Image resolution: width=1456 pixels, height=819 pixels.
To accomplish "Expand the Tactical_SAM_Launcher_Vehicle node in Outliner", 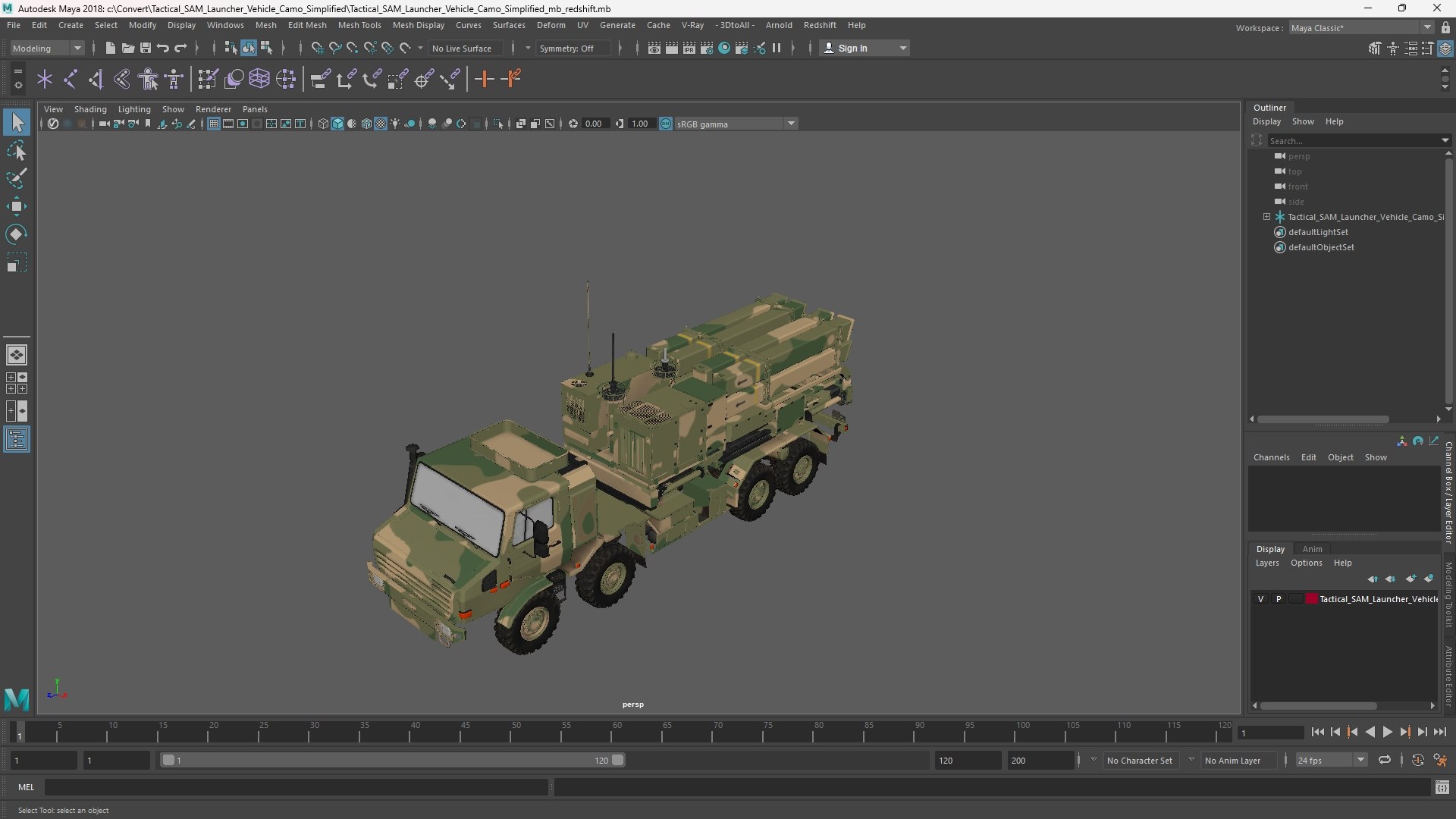I will [1266, 217].
